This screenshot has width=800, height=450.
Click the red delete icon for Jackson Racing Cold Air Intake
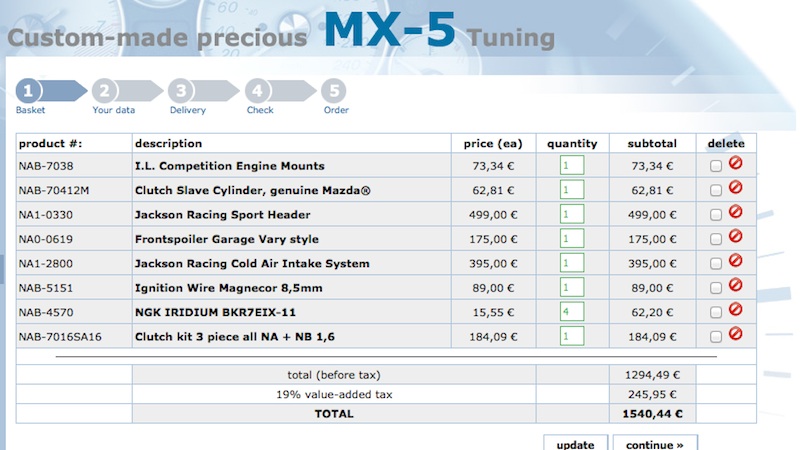[735, 261]
